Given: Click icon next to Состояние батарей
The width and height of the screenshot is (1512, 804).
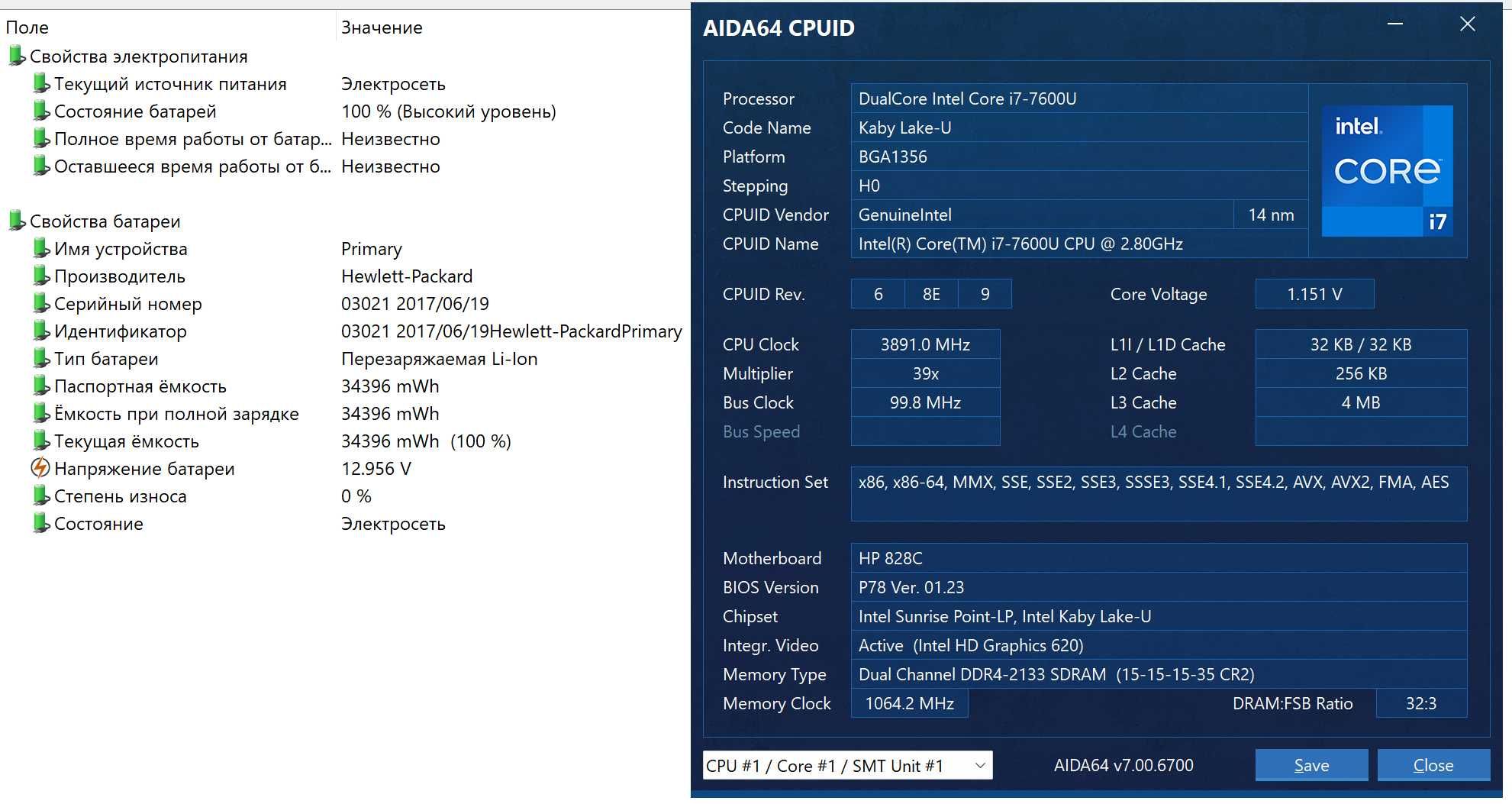Looking at the screenshot, I should [x=41, y=111].
